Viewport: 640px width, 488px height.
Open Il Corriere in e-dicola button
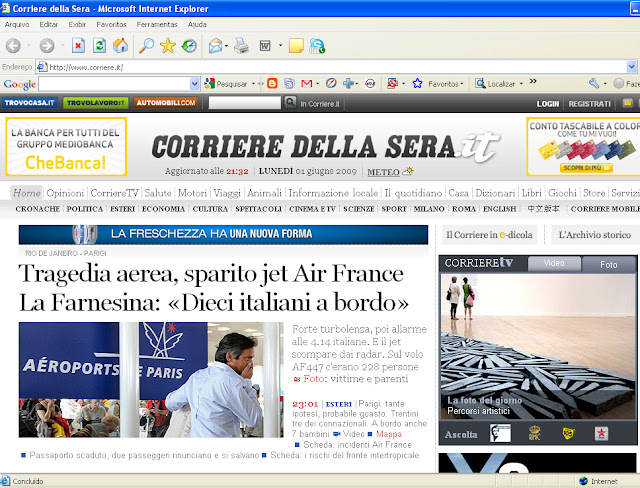click(x=489, y=235)
